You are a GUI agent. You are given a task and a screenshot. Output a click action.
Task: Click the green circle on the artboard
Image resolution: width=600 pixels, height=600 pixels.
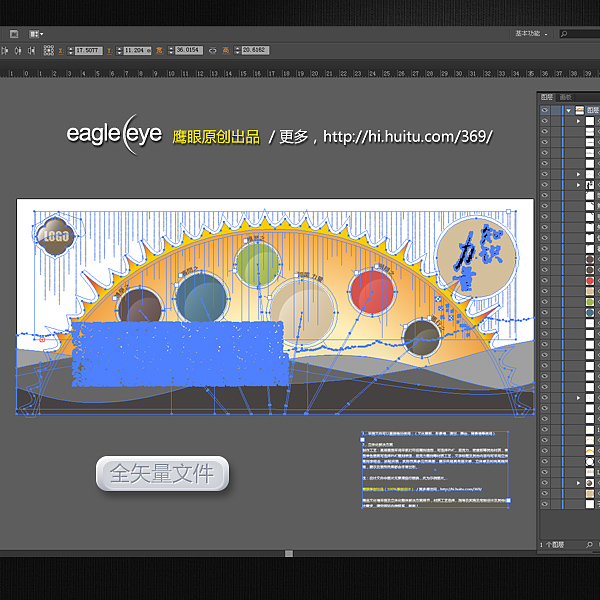click(258, 264)
